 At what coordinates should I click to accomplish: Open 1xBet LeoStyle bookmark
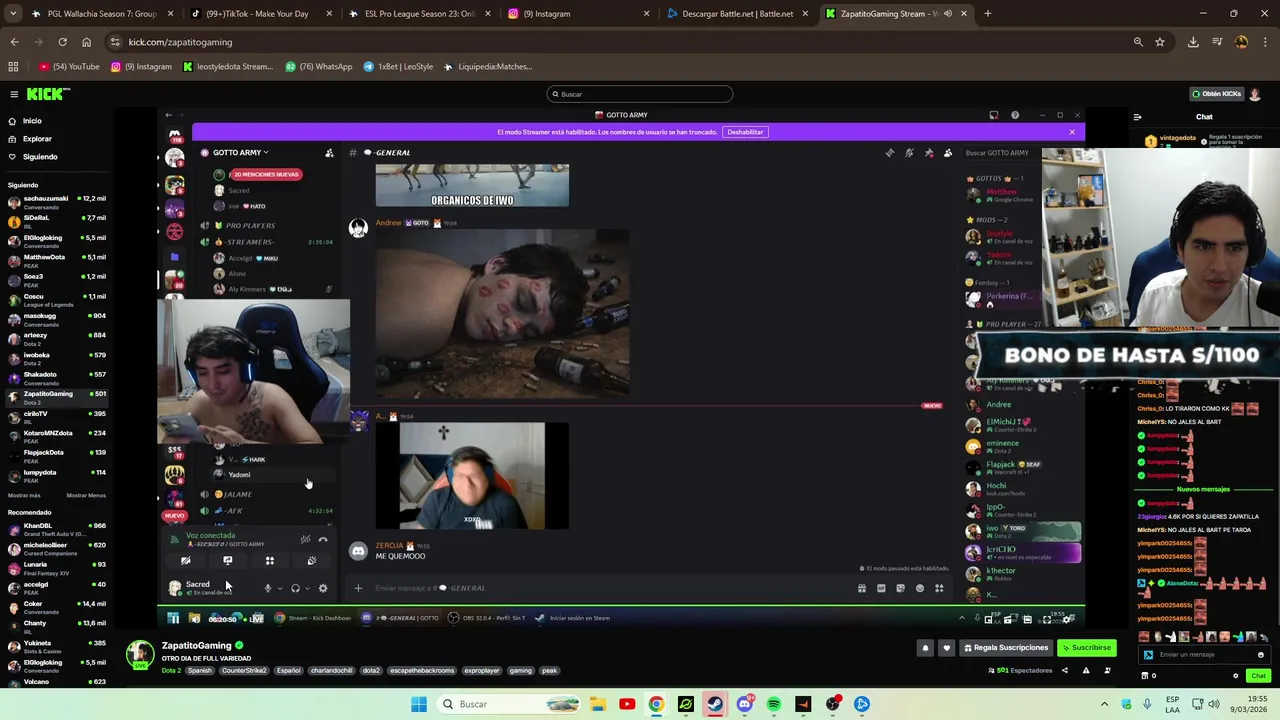(x=398, y=67)
